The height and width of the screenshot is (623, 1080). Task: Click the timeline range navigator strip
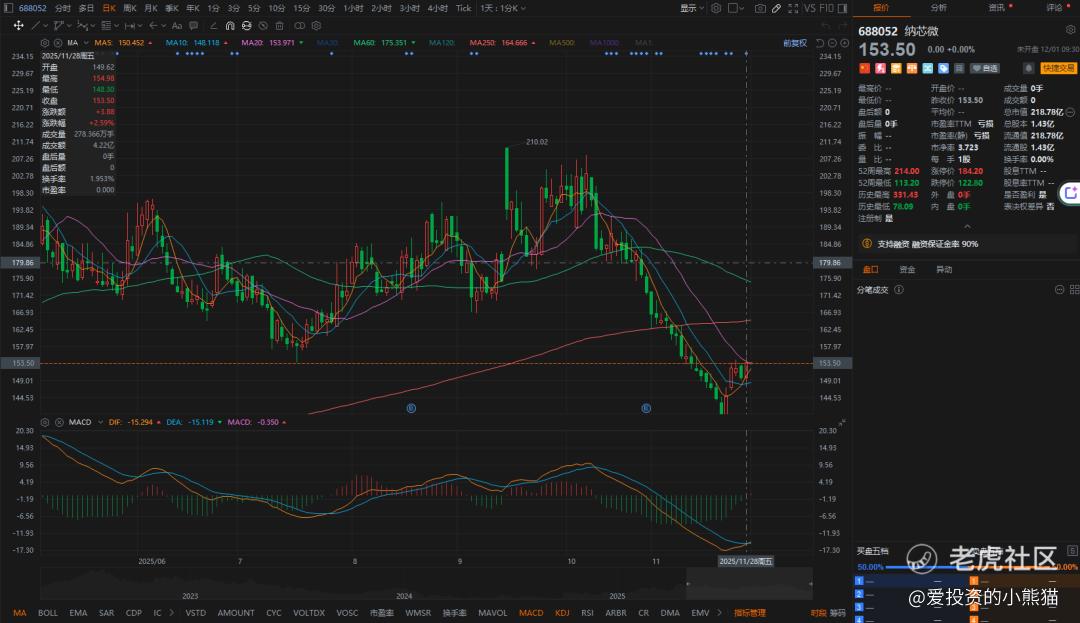pos(426,584)
